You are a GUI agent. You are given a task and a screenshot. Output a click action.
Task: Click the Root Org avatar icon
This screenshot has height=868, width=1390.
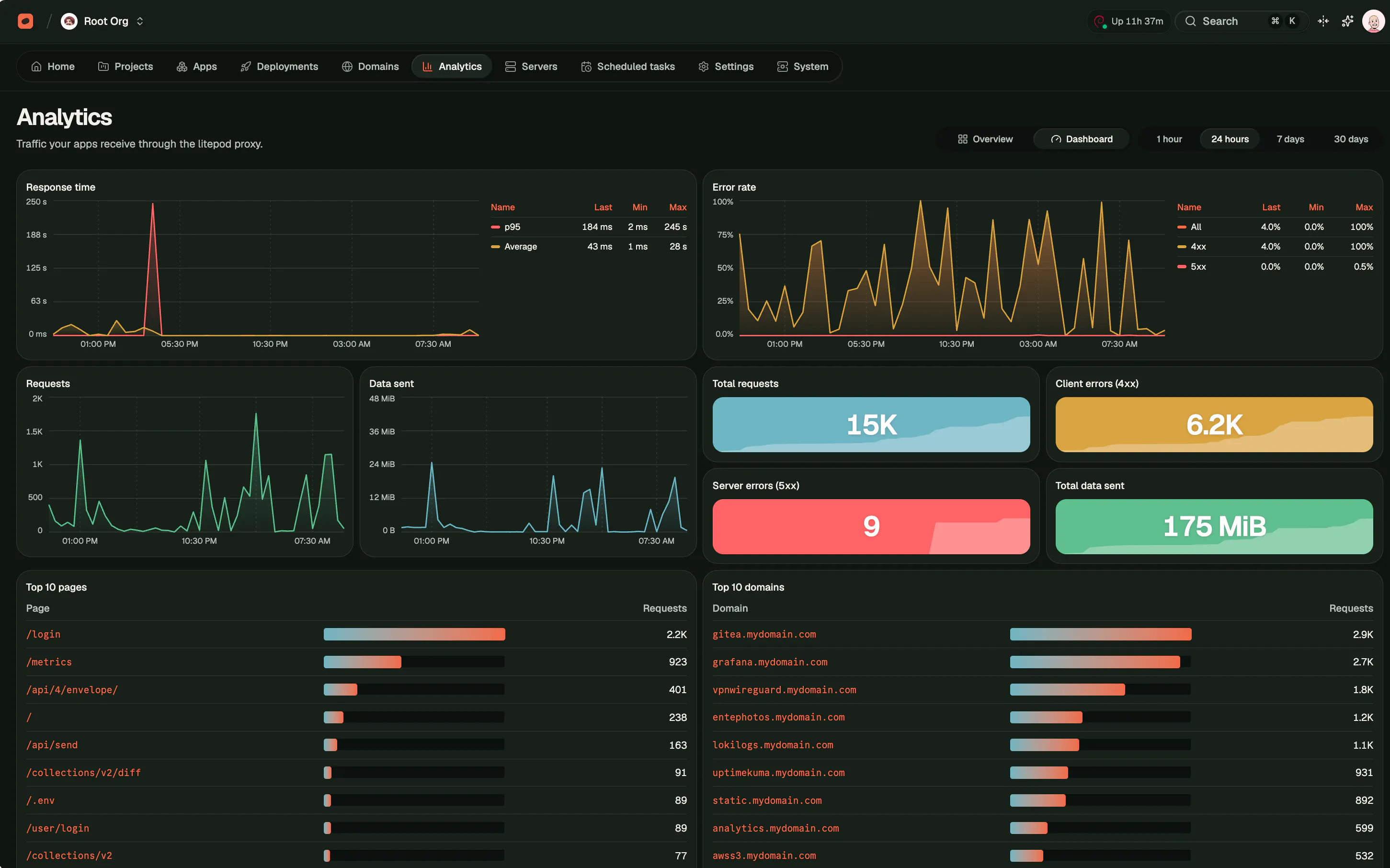point(69,21)
